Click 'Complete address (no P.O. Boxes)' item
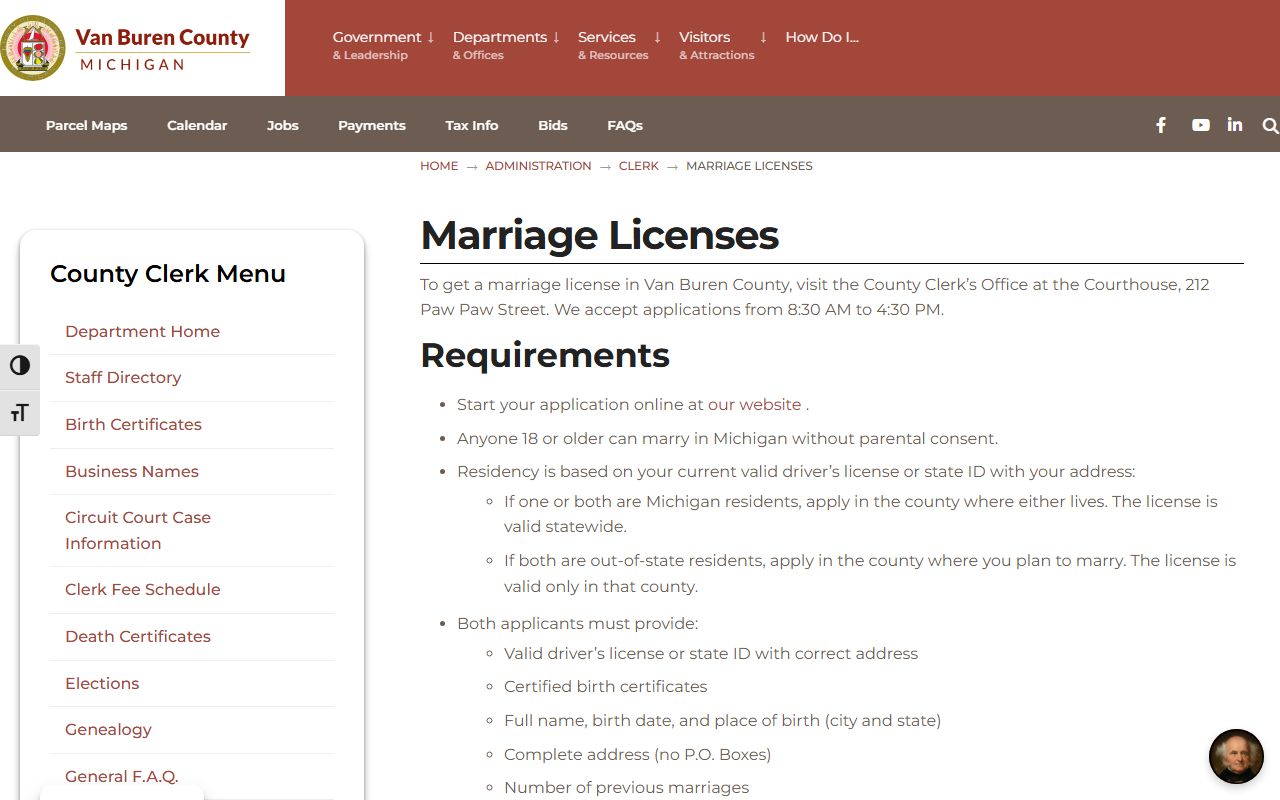 (637, 755)
